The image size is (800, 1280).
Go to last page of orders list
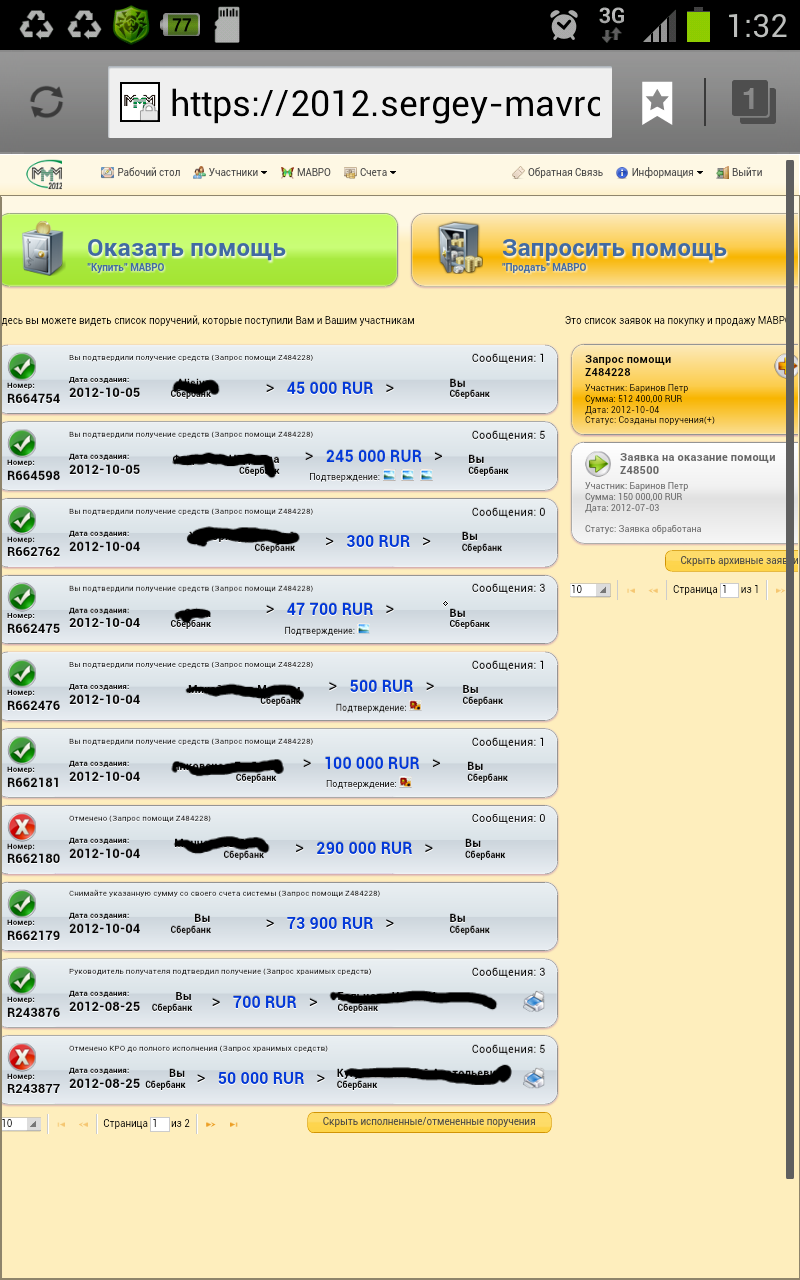pos(234,1124)
